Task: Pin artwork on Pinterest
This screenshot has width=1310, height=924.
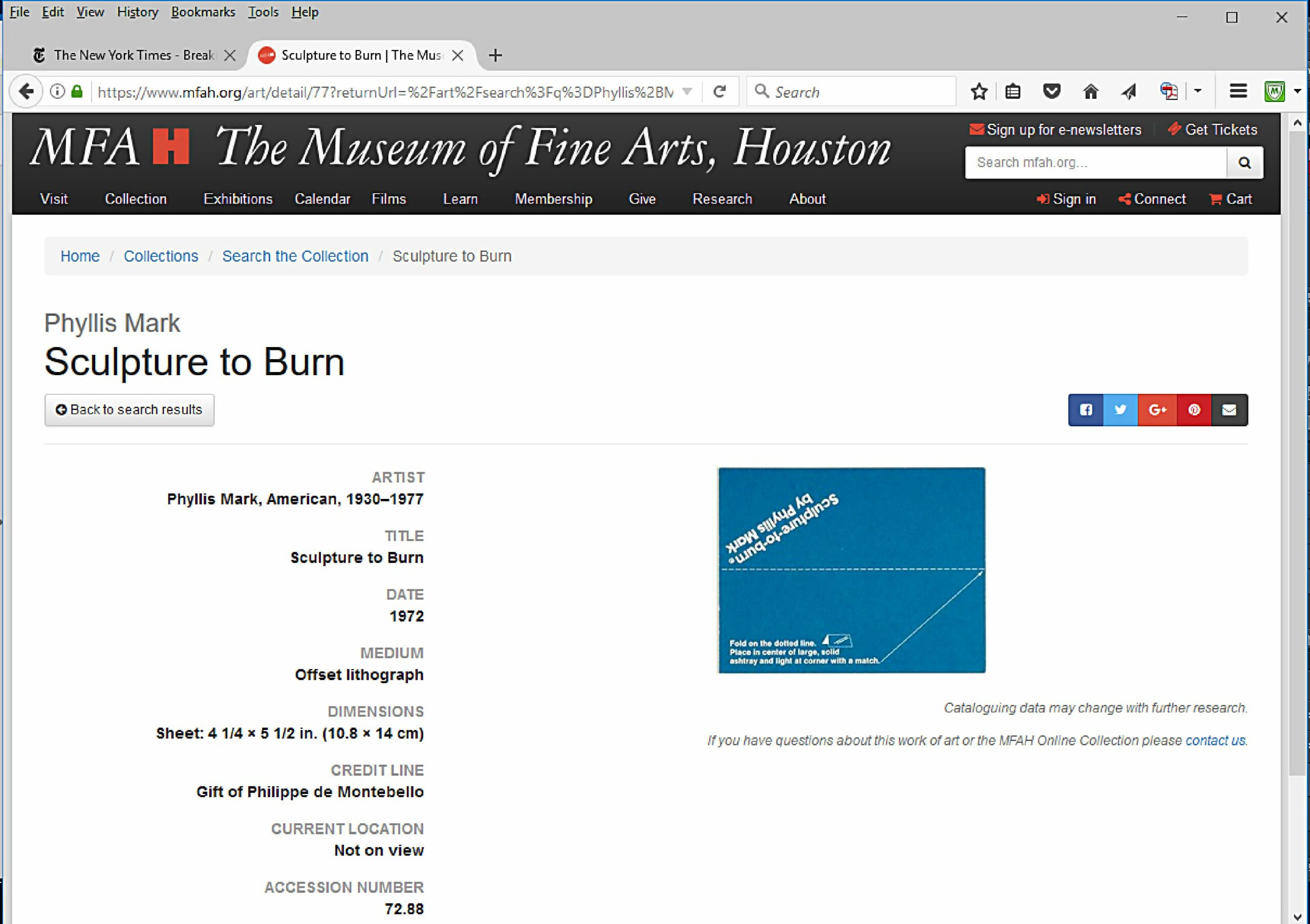Action: click(1194, 409)
